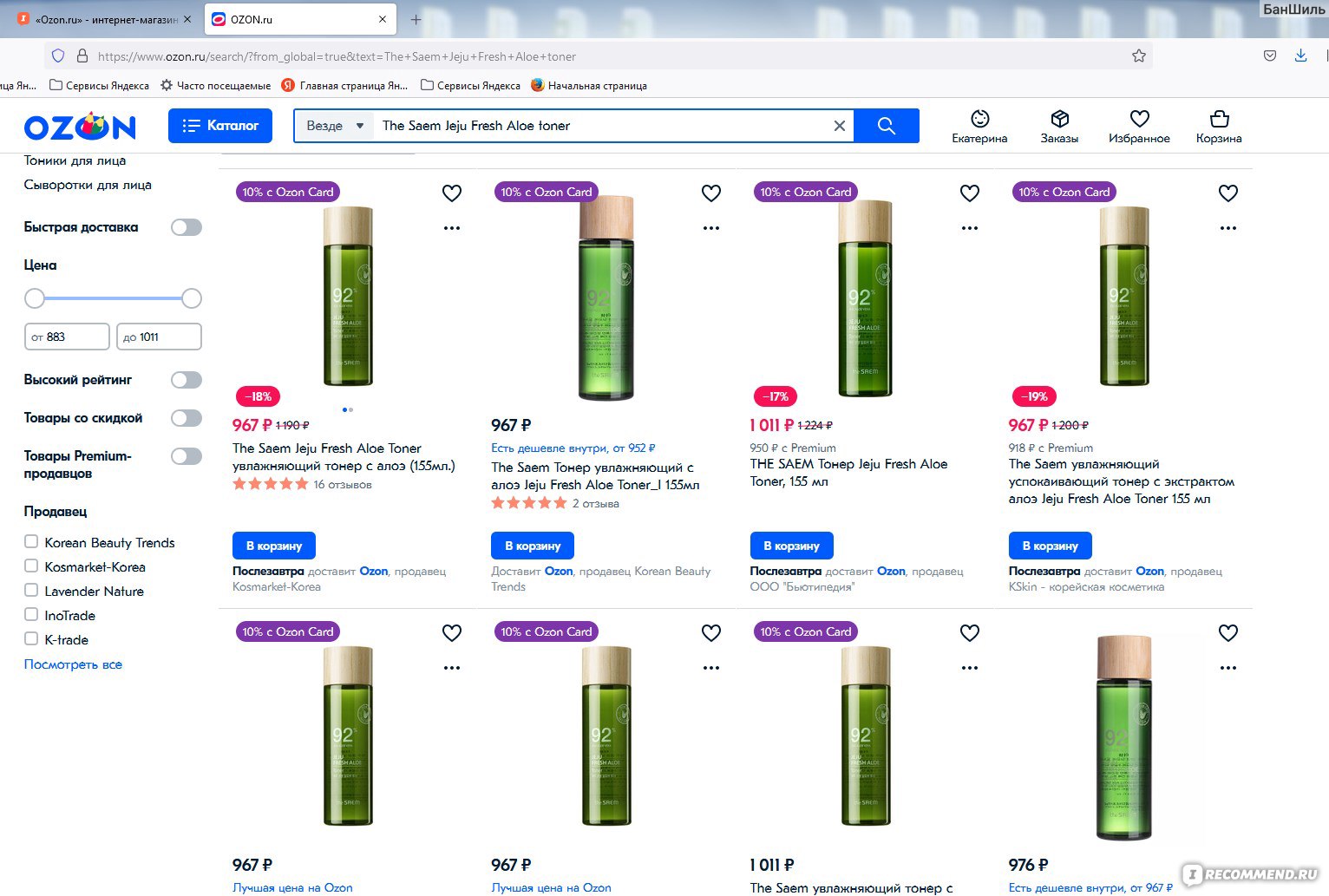Viewport: 1329px width, 896px height.
Task: Open three-dots menu on 967 ₽ Korean Beauty Trends item
Action: 711,228
